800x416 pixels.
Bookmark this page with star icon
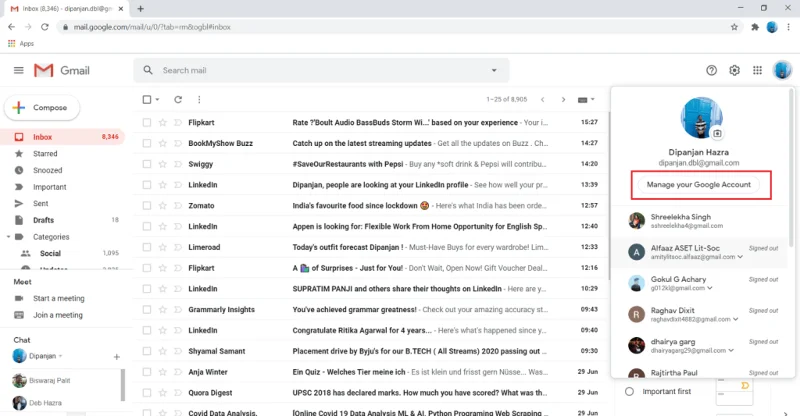pos(734,27)
